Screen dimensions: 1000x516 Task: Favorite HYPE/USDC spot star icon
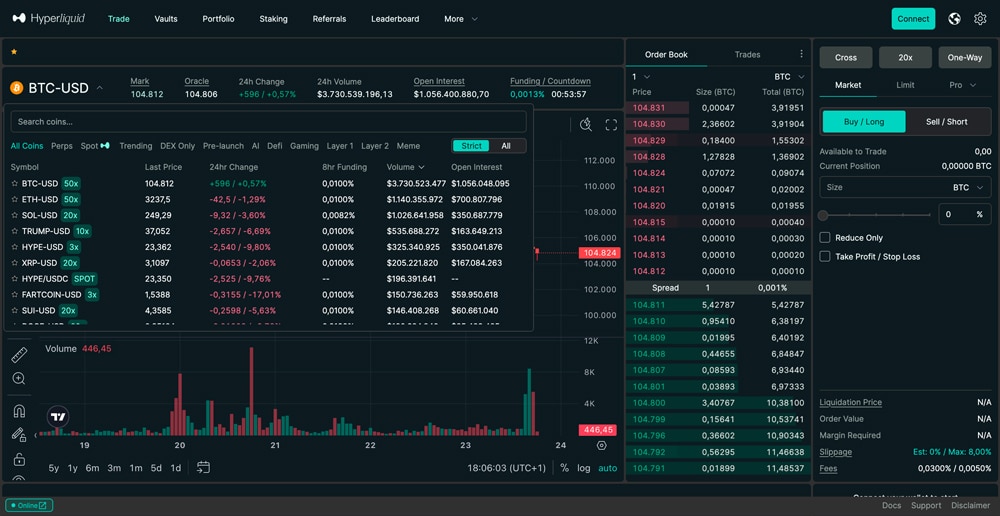[x=15, y=279]
